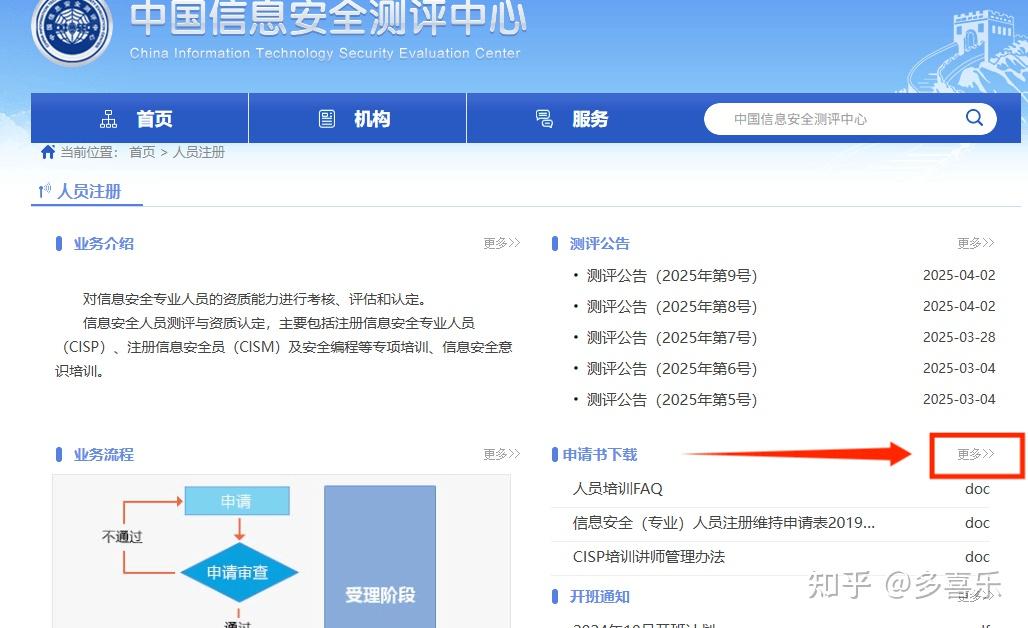Open the 首页 navigation tab
Image resolution: width=1028 pixels, height=628 pixels.
[x=140, y=118]
